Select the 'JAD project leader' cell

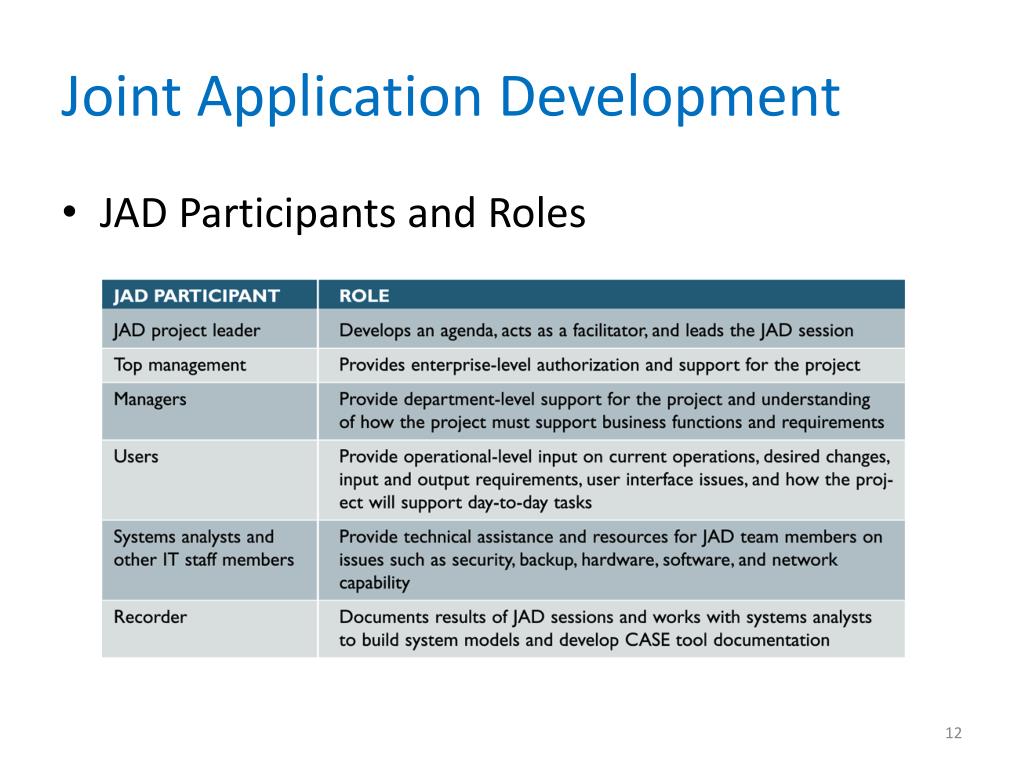(210, 330)
